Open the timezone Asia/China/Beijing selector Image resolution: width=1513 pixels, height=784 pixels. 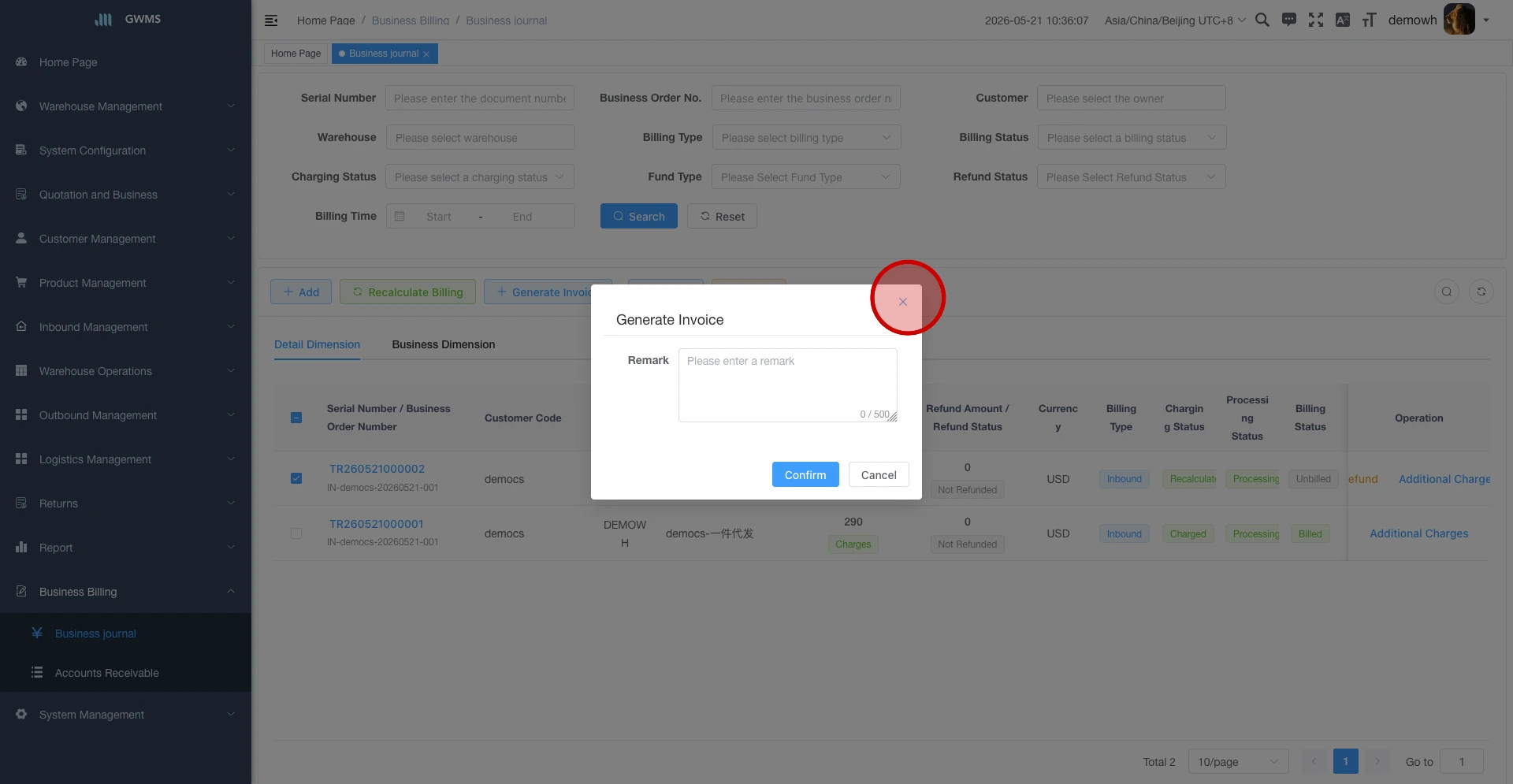1175,20
